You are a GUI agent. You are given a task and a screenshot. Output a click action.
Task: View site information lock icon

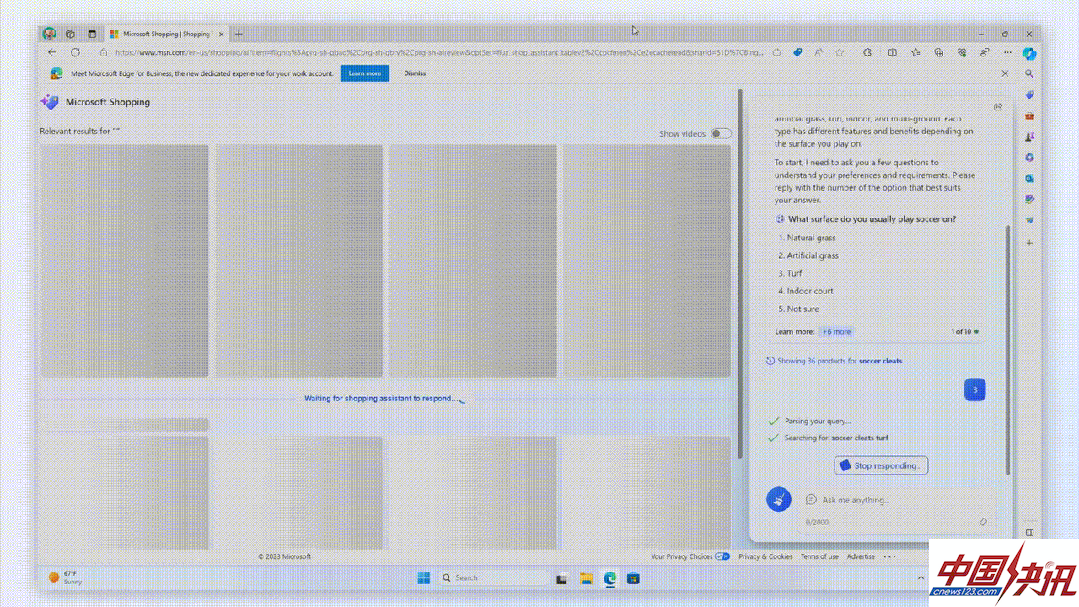[103, 52]
